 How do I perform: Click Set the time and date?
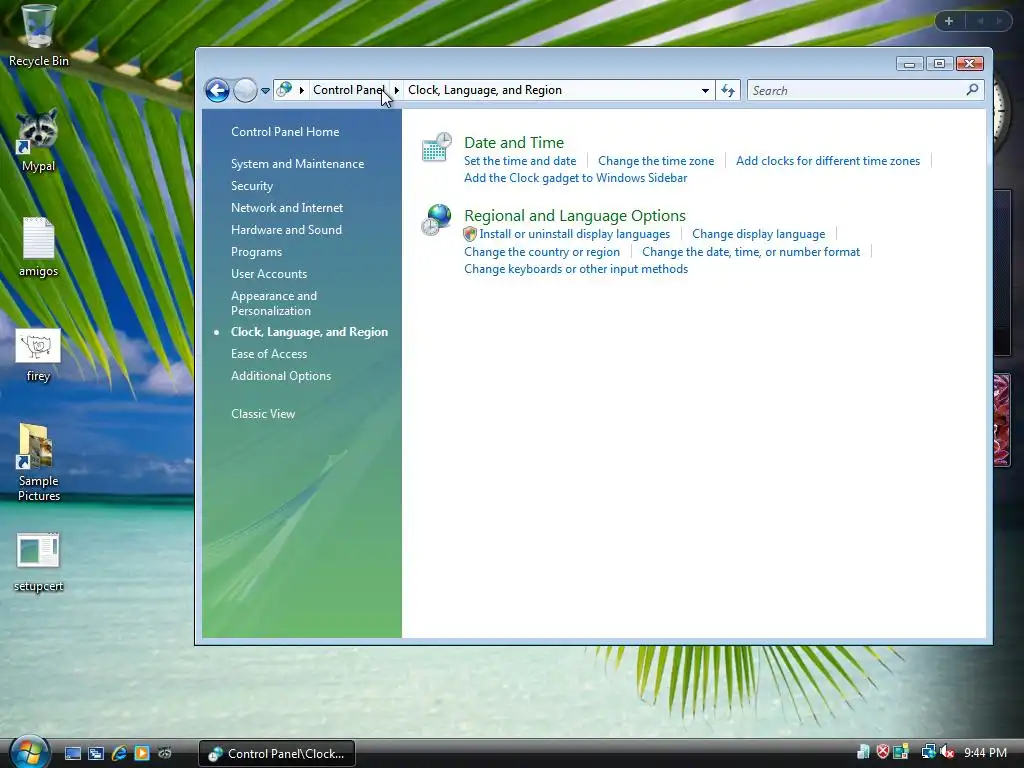520,161
